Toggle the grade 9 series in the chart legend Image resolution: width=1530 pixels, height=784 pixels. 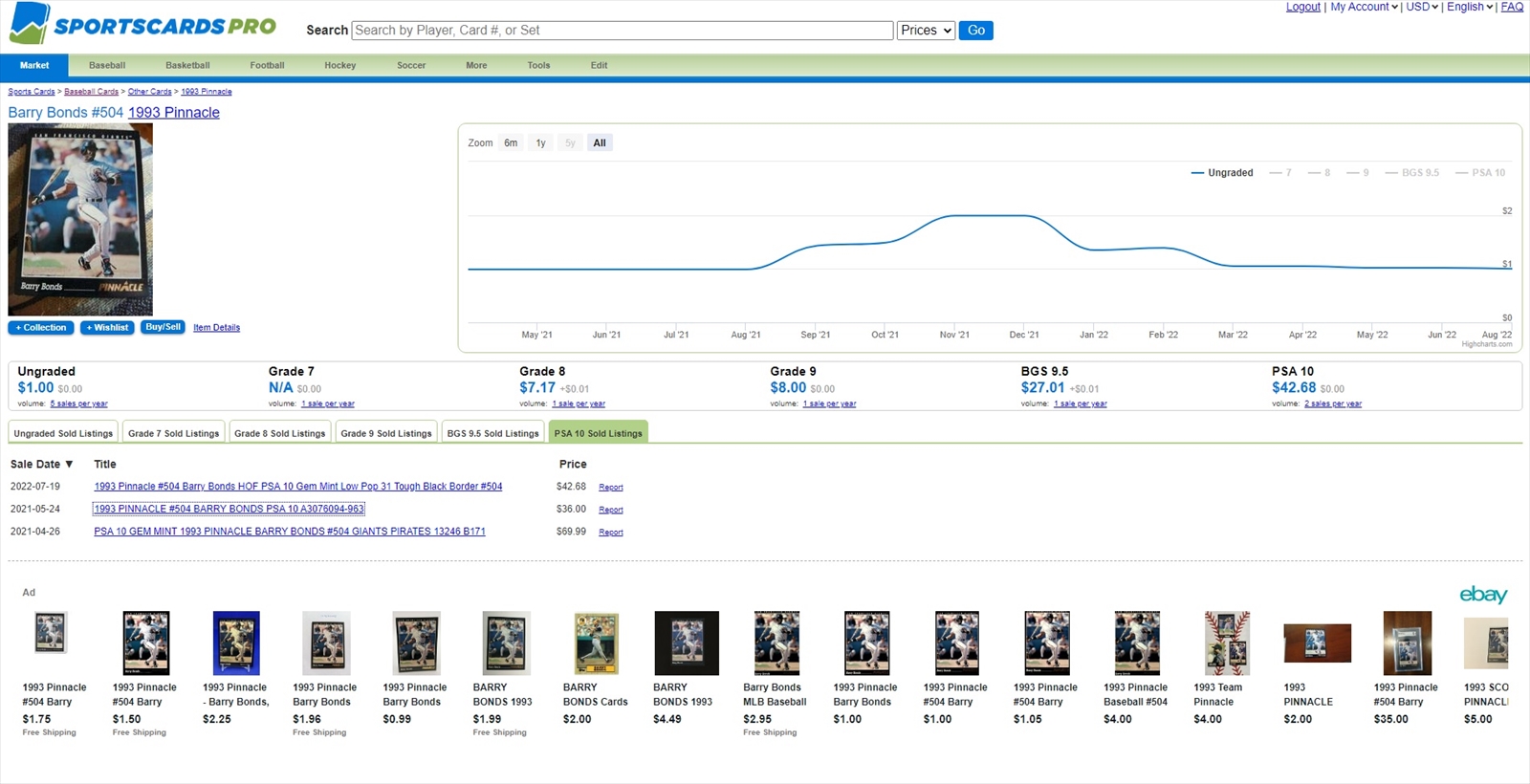[1358, 173]
